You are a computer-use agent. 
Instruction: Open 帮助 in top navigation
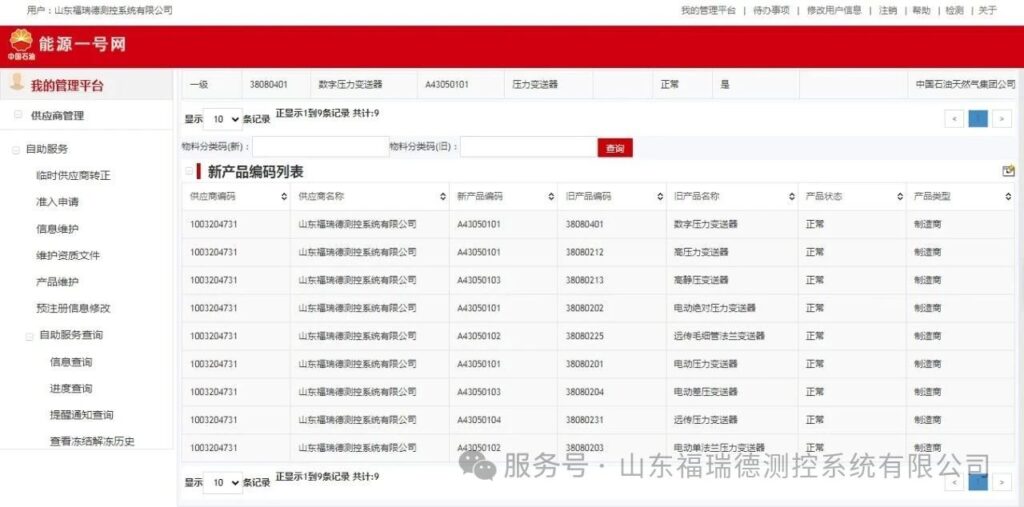point(921,10)
